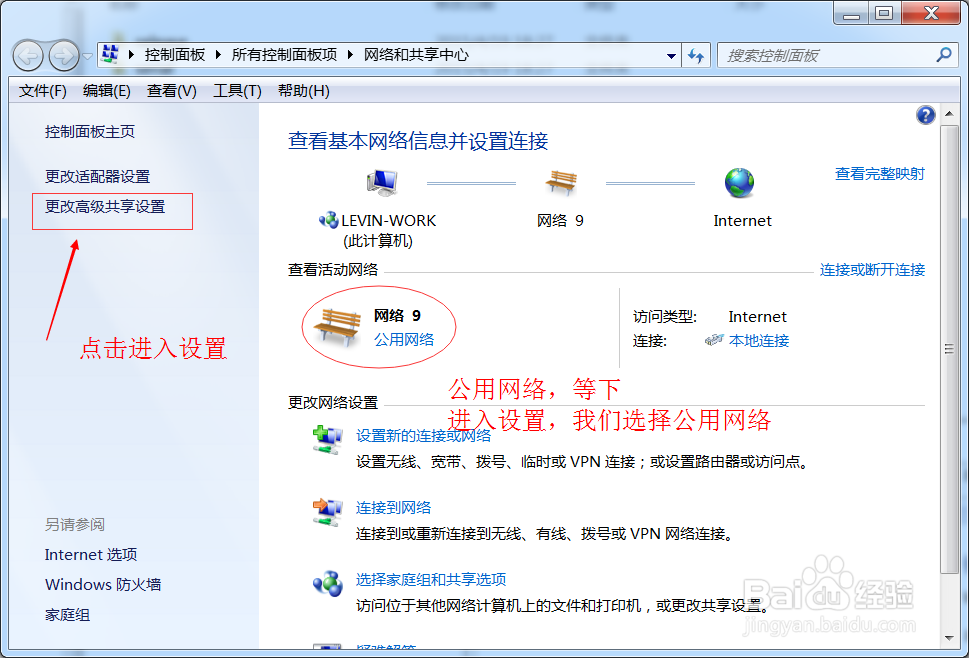This screenshot has height=658, width=969.
Task: Open 选择家庭组和共享选项 link
Action: [431, 580]
